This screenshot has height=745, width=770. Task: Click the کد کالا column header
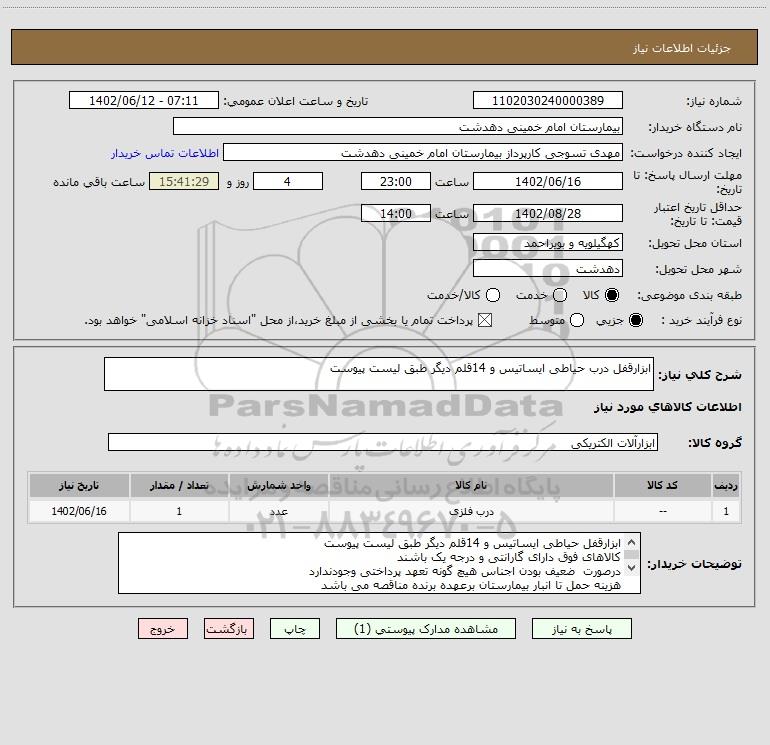click(662, 485)
